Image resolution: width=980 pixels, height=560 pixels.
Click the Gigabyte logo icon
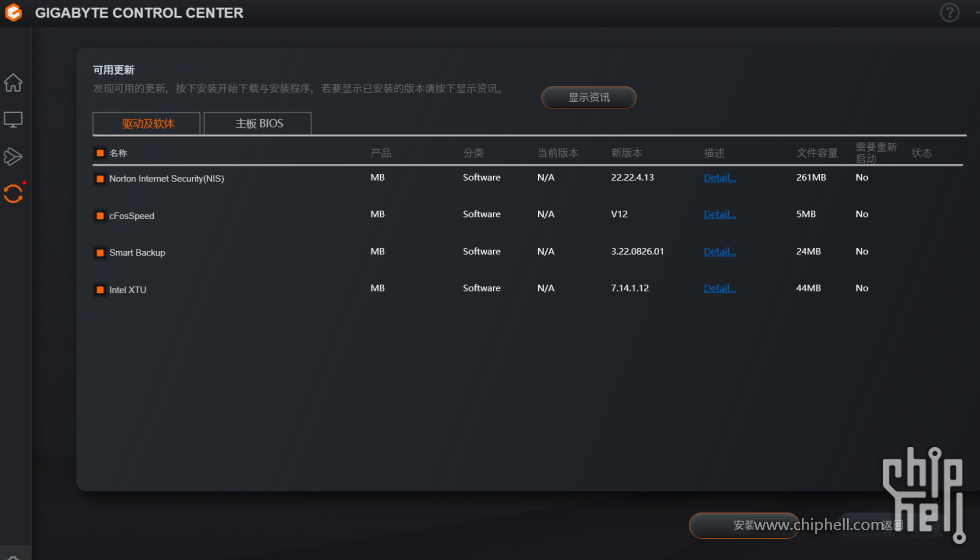tap(13, 12)
